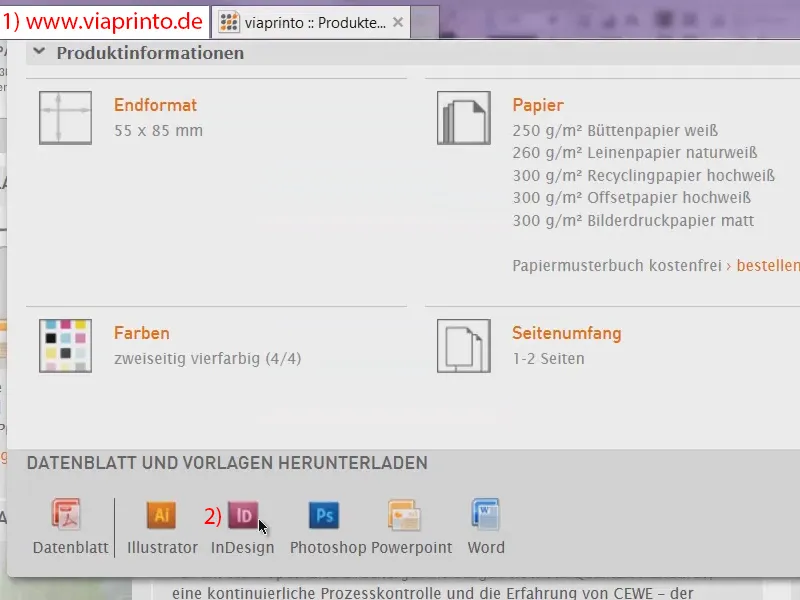This screenshot has width=800, height=600.
Task: Switch to the viaprinto :: Produkte tab
Action: 310,22
